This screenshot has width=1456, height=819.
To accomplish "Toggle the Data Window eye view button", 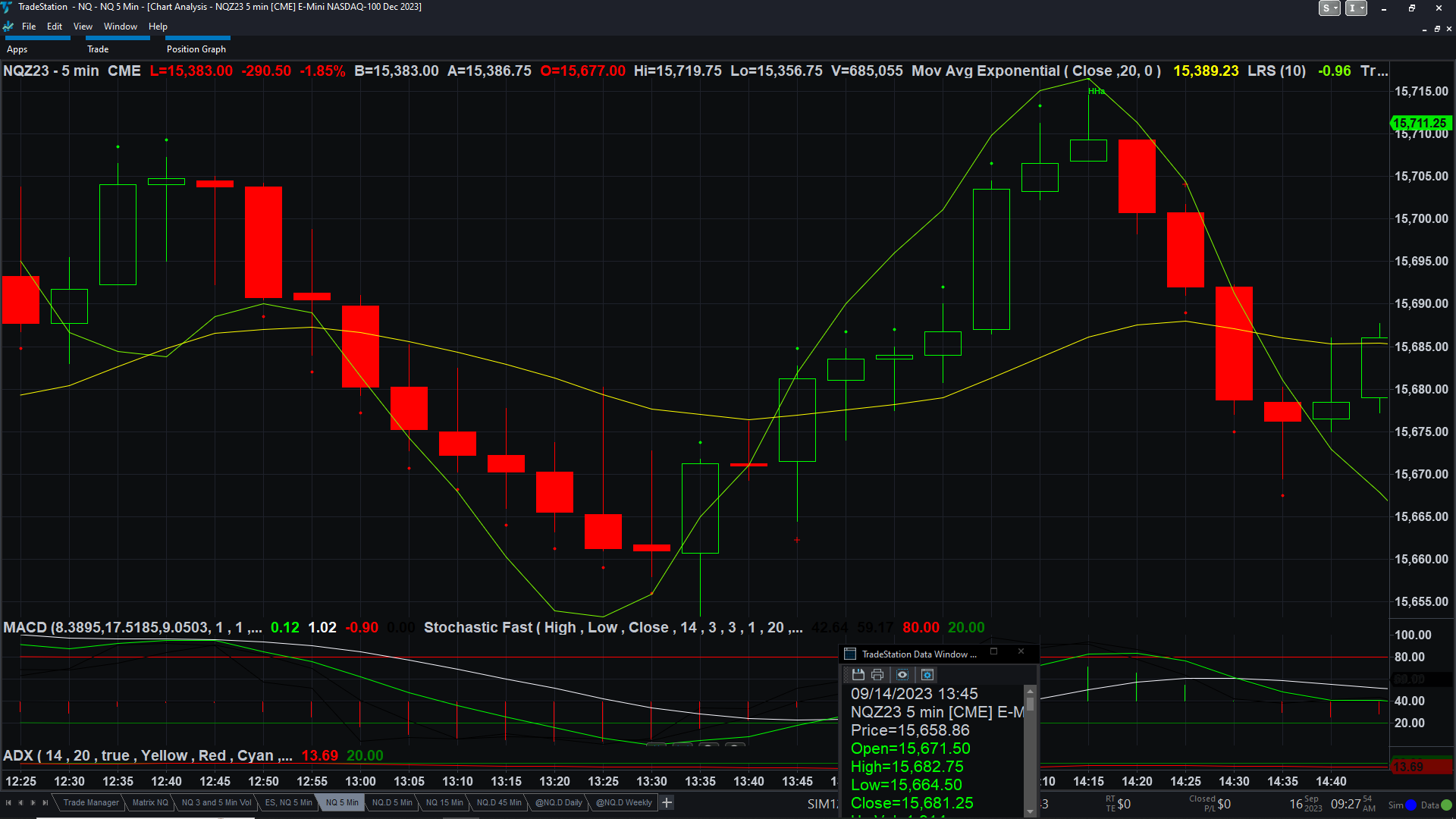I will [x=902, y=675].
